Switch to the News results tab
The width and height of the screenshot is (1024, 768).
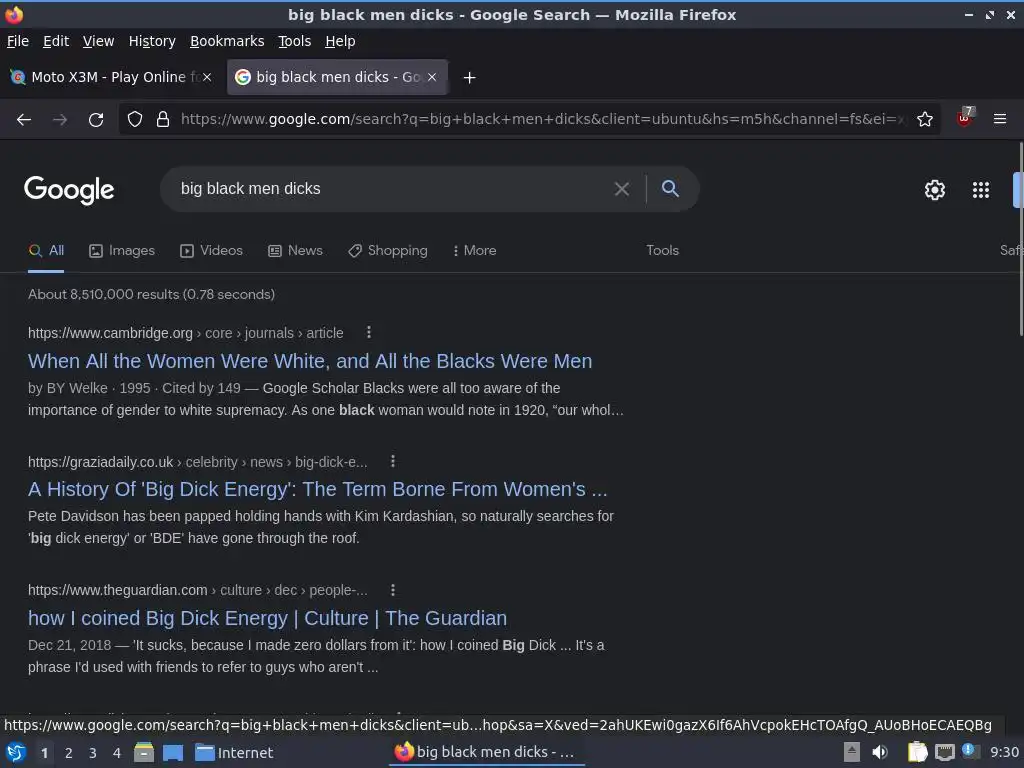tap(295, 251)
